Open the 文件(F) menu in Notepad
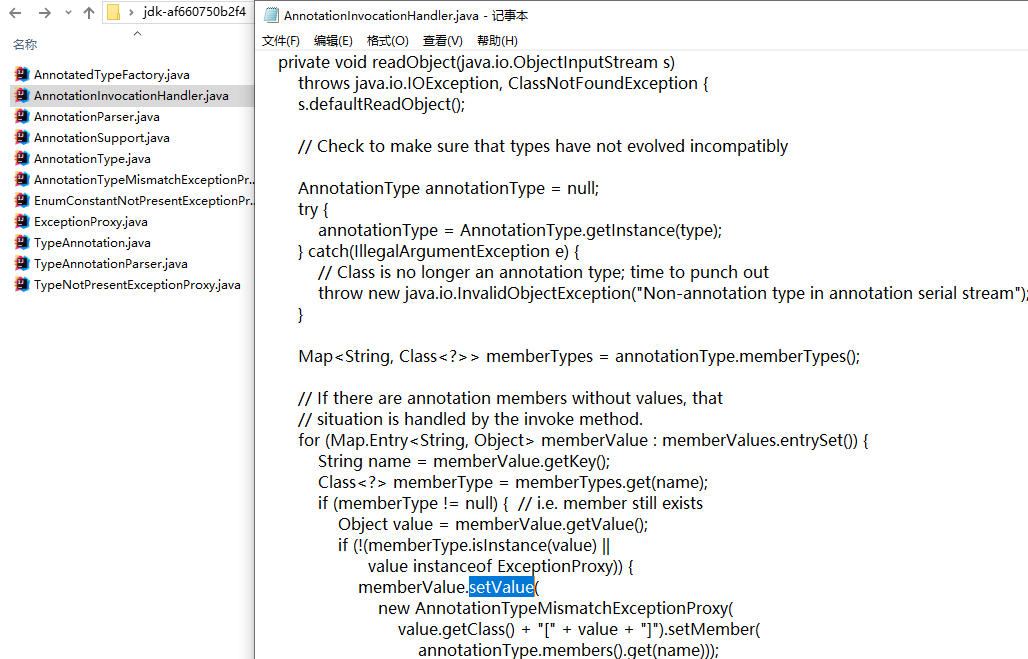Viewport: 1028px width, 659px height. 281,41
